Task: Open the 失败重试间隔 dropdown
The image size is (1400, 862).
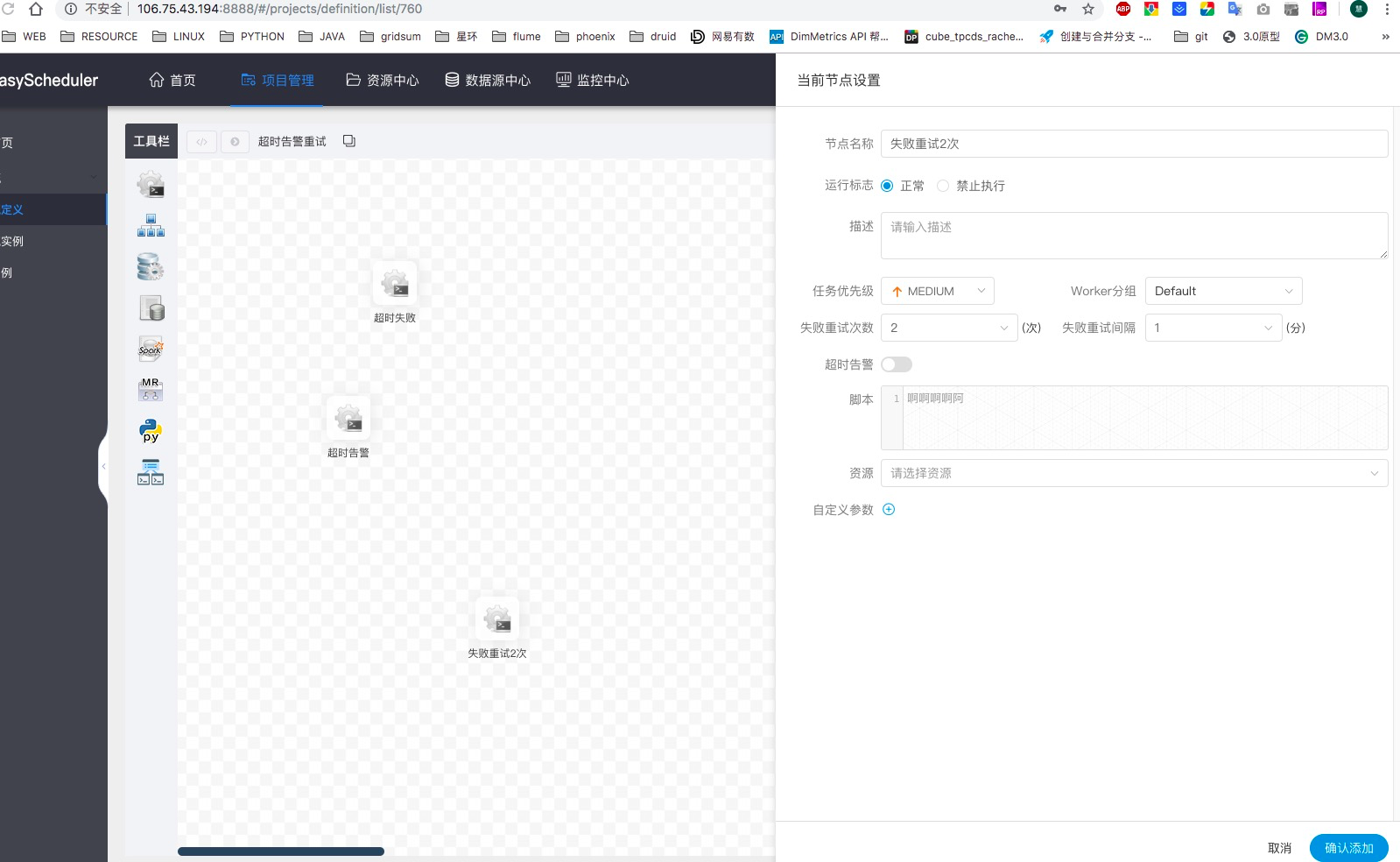Action: coord(1214,328)
